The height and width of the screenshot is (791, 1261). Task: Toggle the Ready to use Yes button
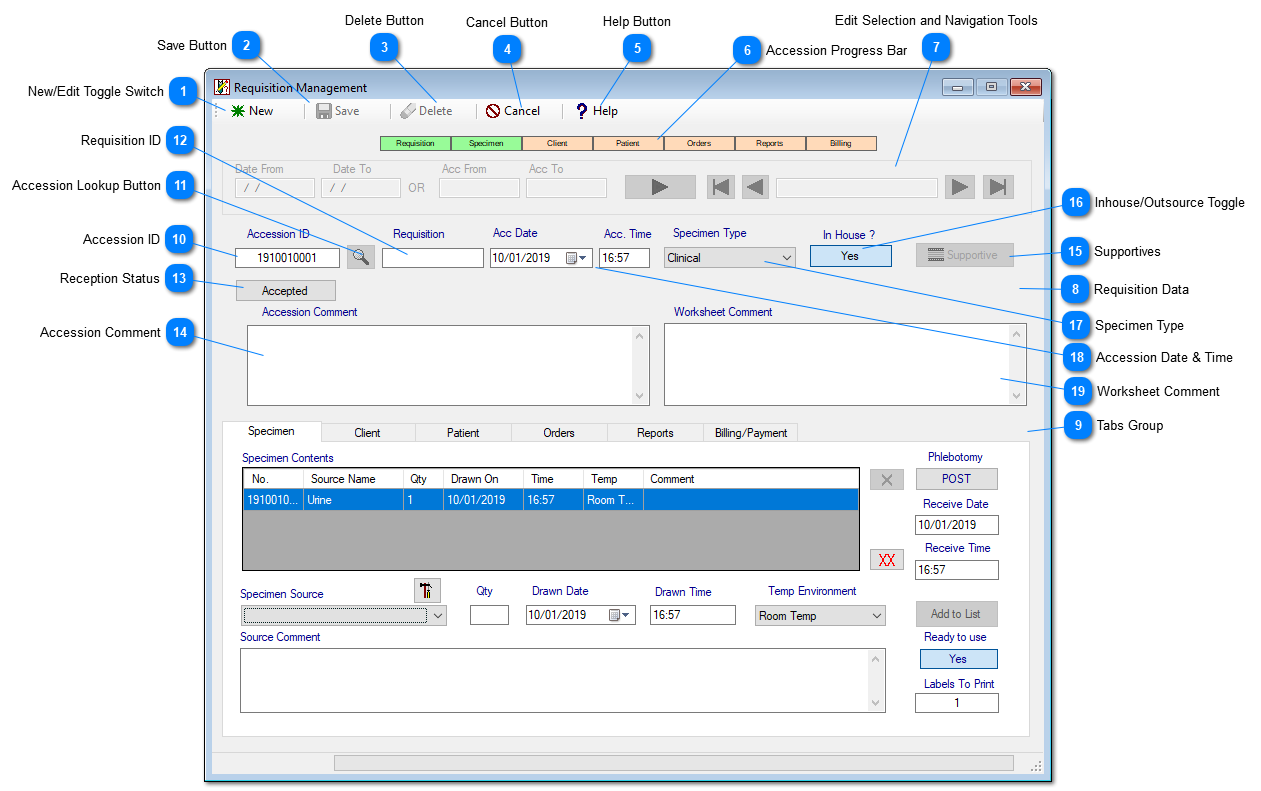(958, 659)
